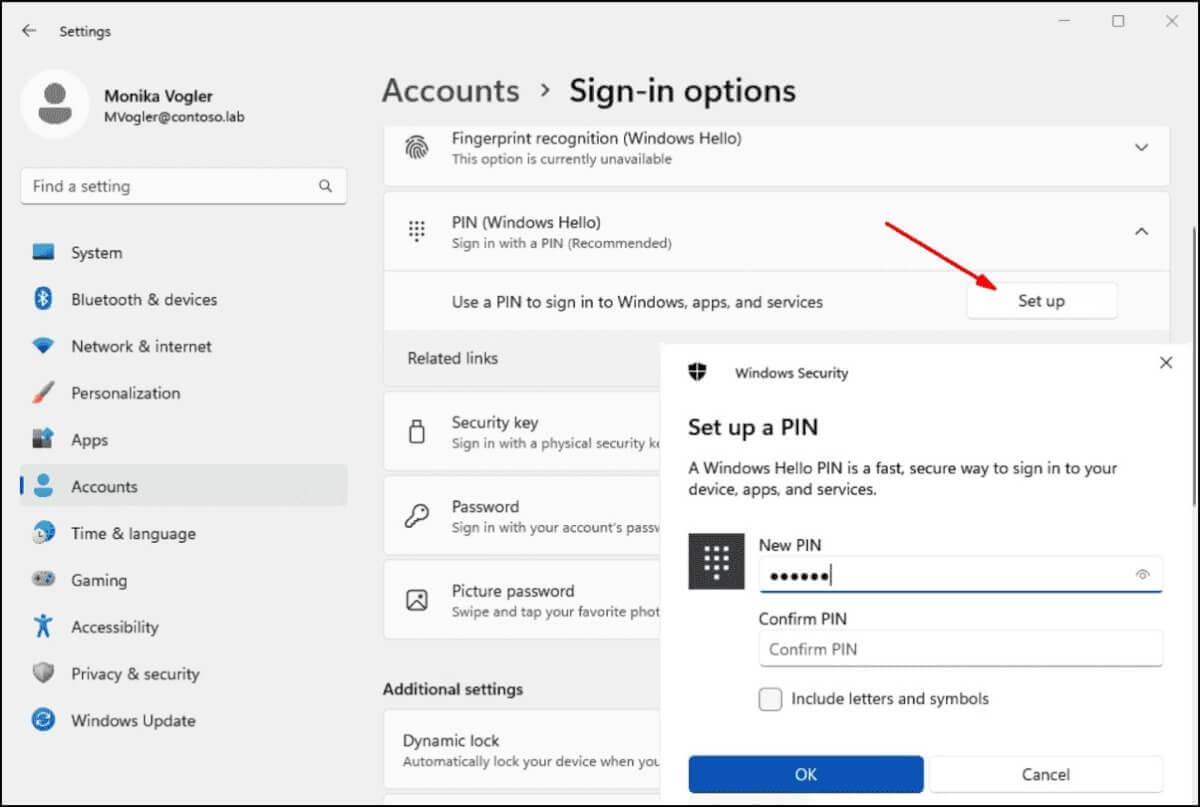Confirm PIN setup with OK

[806, 774]
